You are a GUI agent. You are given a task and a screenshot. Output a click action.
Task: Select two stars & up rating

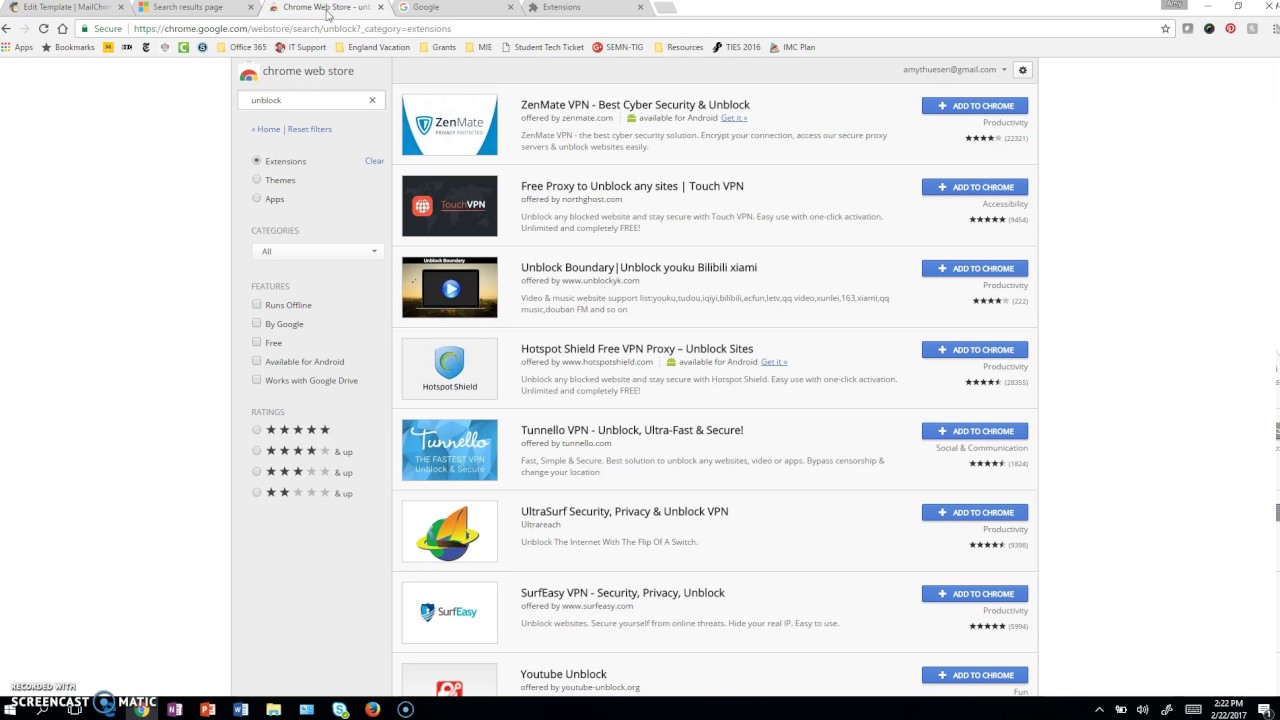coord(257,493)
